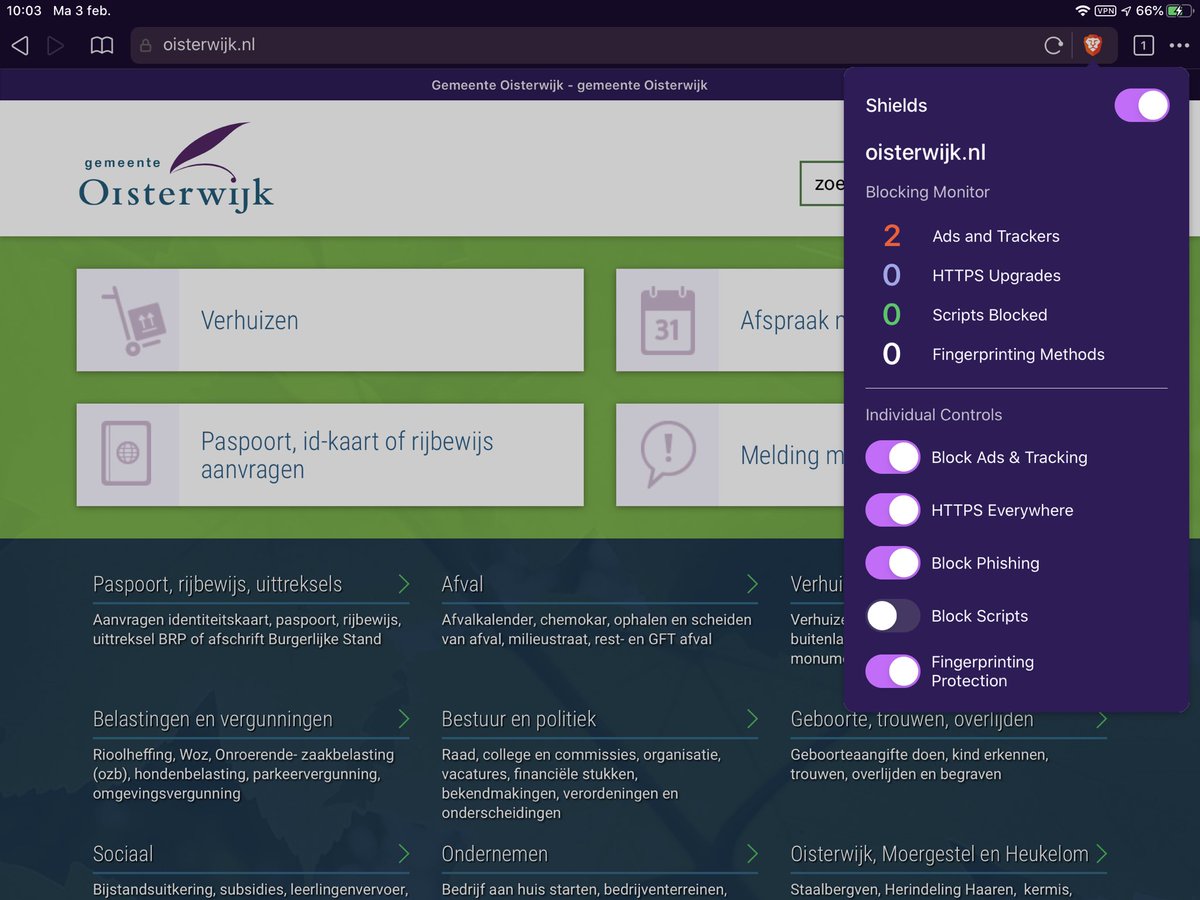The width and height of the screenshot is (1200, 900).
Task: Click the passport icon tile
Action: point(127,454)
